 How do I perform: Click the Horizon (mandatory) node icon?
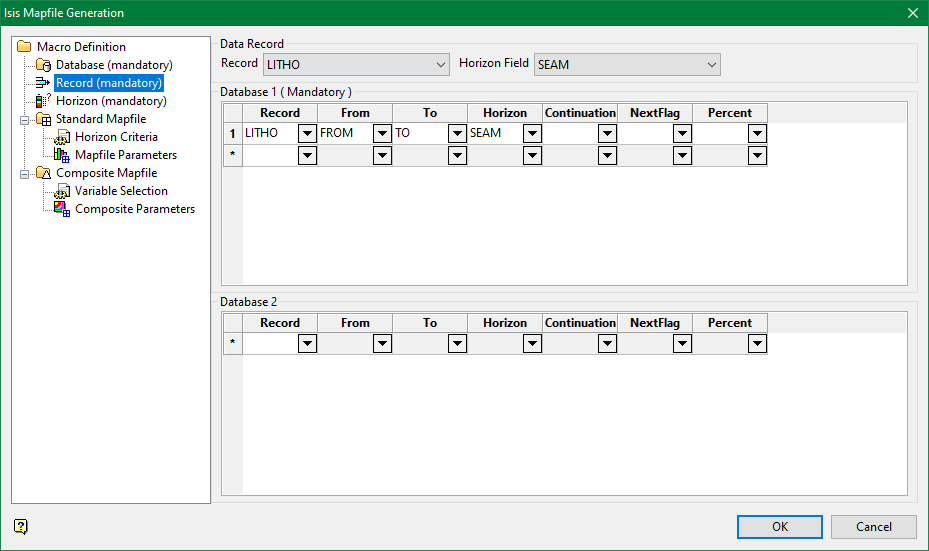coord(43,101)
